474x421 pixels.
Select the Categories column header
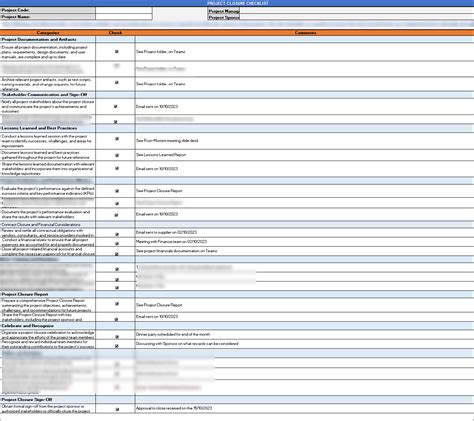pyautogui.click(x=48, y=33)
